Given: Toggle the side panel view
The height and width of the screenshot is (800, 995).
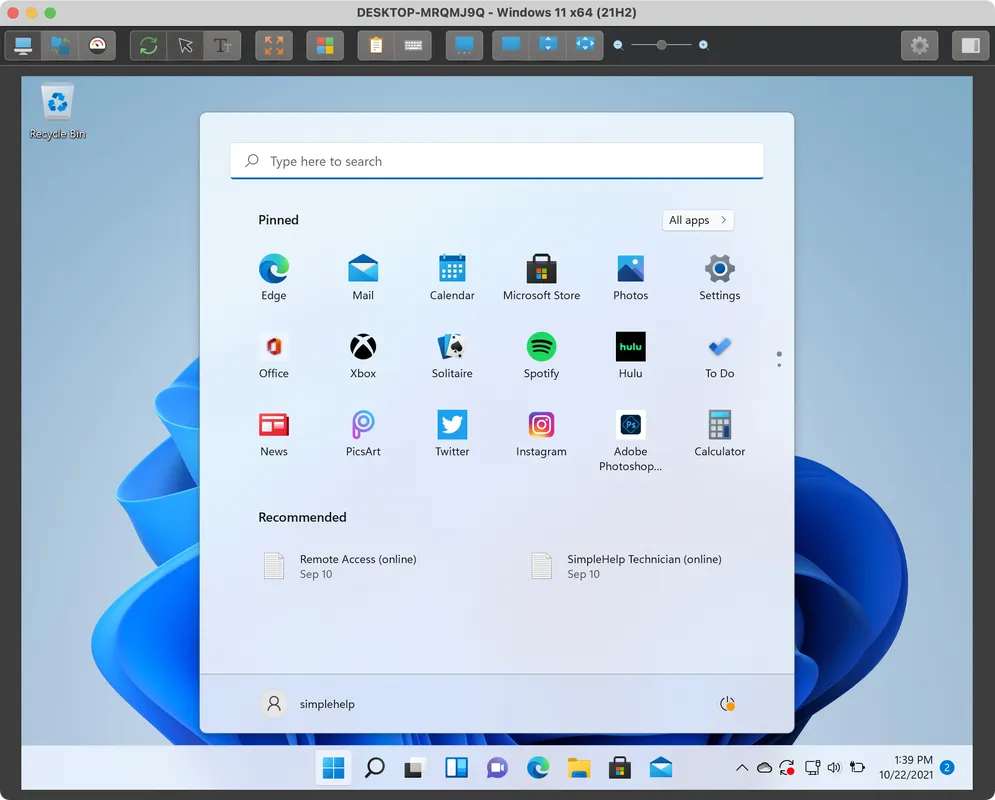Looking at the screenshot, I should [x=971, y=45].
